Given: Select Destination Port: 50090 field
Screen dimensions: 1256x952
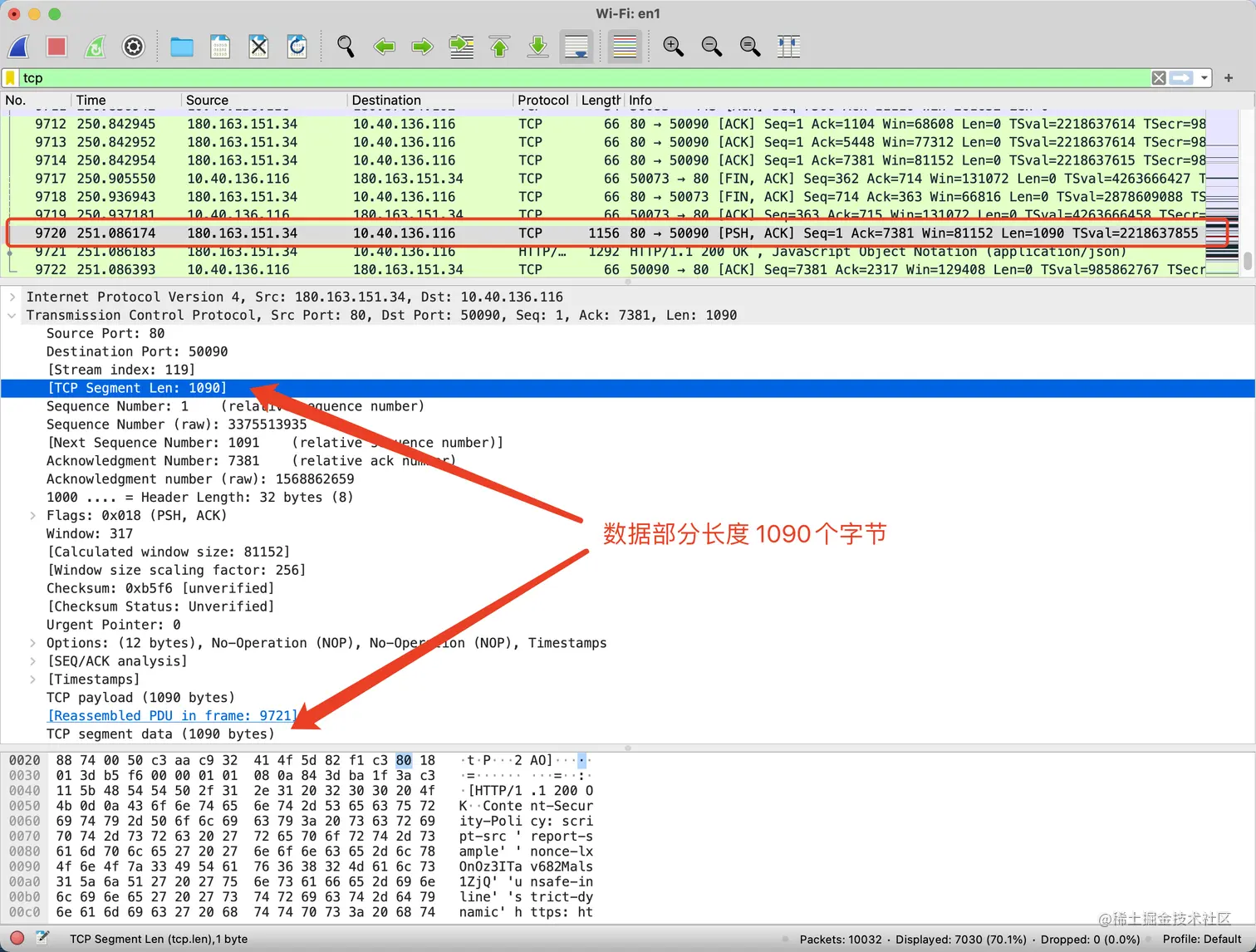Looking at the screenshot, I should click(137, 351).
